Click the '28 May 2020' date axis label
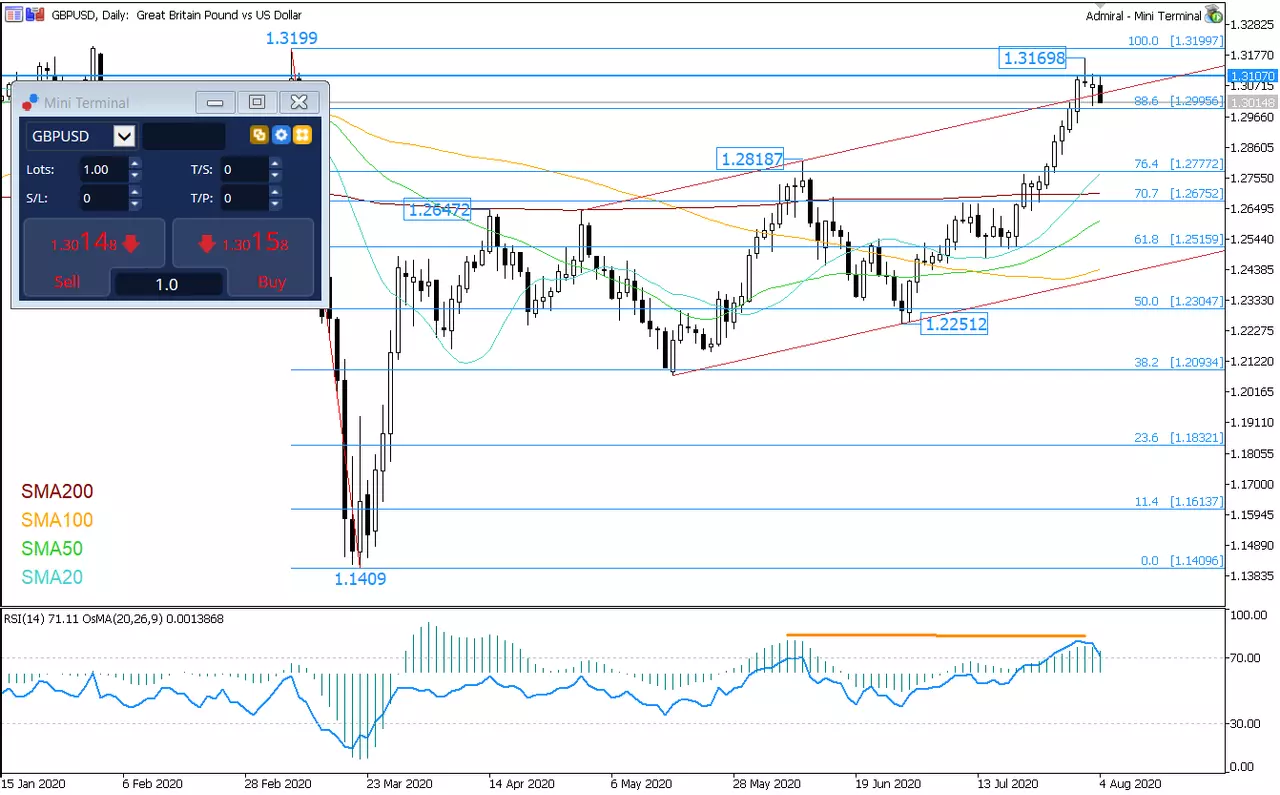This screenshot has width=1280, height=795. click(767, 783)
